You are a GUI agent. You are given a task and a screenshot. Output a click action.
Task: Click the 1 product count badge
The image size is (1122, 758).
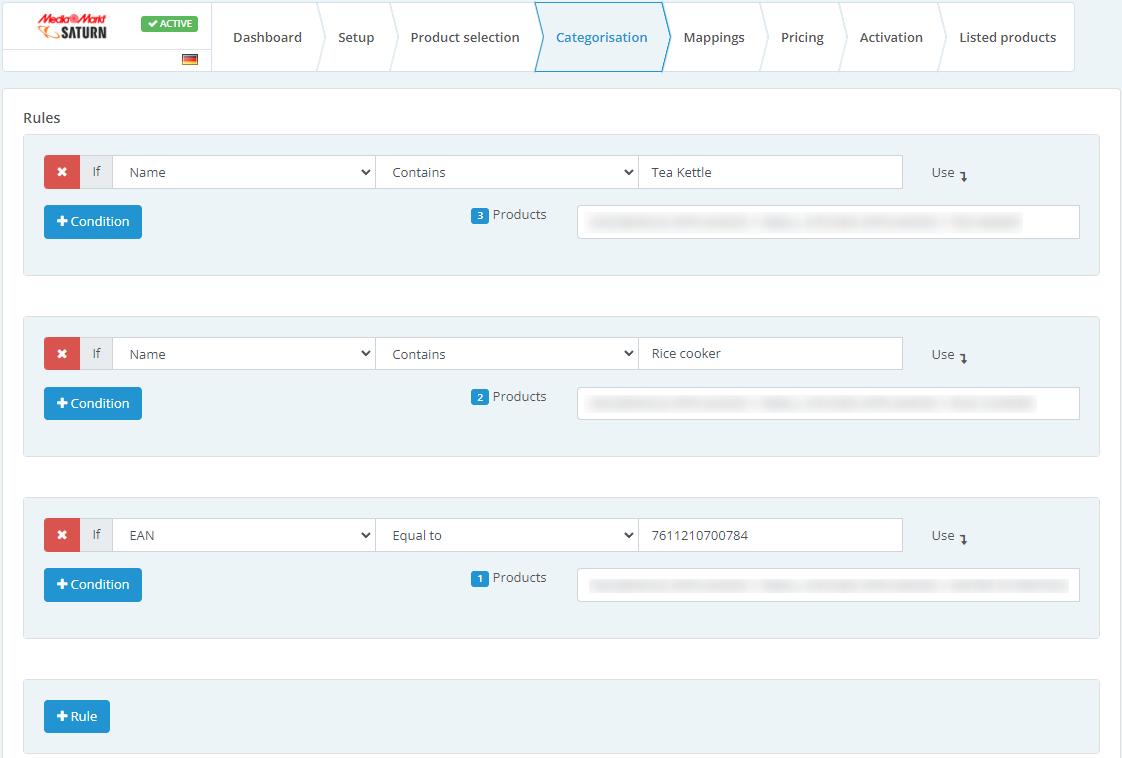click(479, 578)
